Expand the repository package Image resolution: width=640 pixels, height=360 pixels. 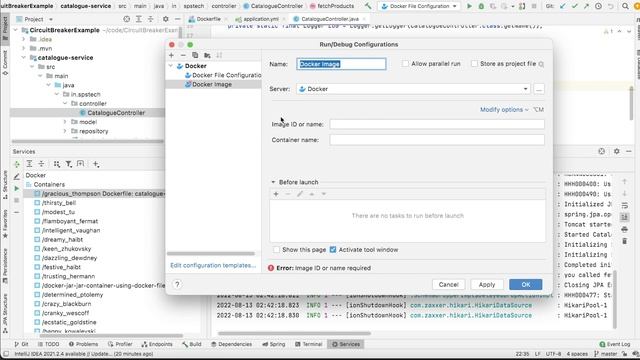coord(65,131)
